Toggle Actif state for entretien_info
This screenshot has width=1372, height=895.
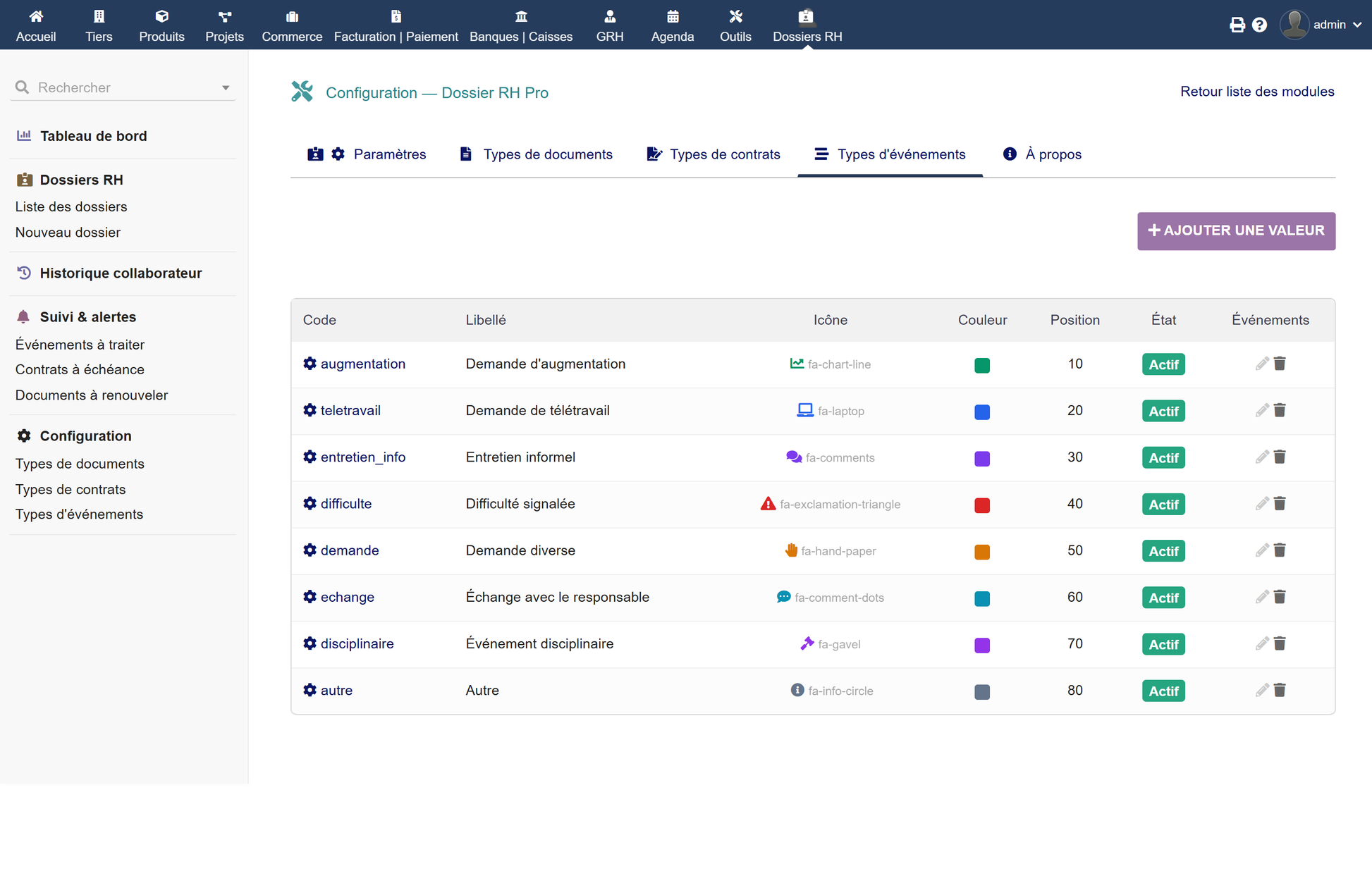(1163, 457)
